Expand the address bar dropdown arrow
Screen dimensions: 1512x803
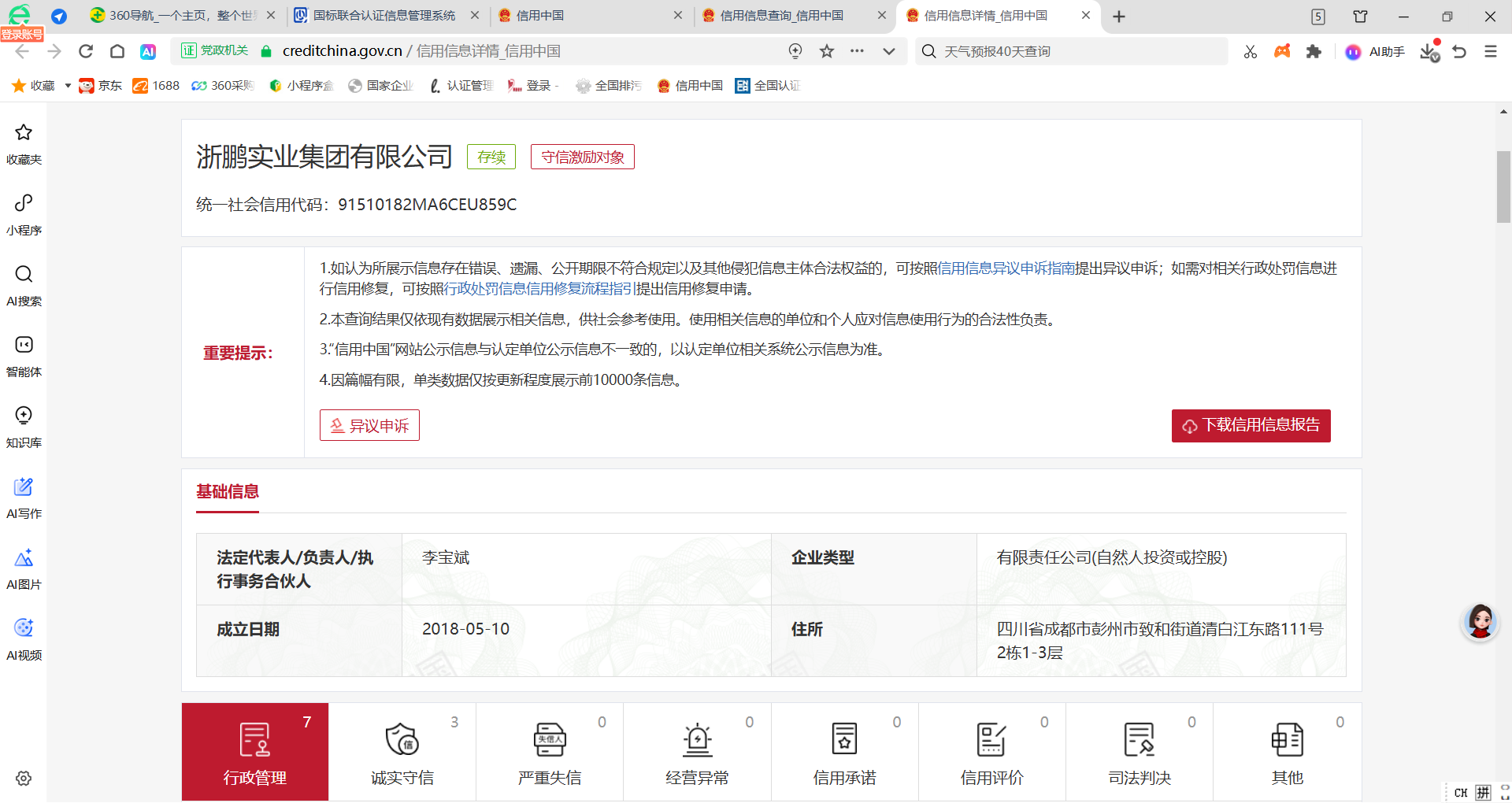889,51
